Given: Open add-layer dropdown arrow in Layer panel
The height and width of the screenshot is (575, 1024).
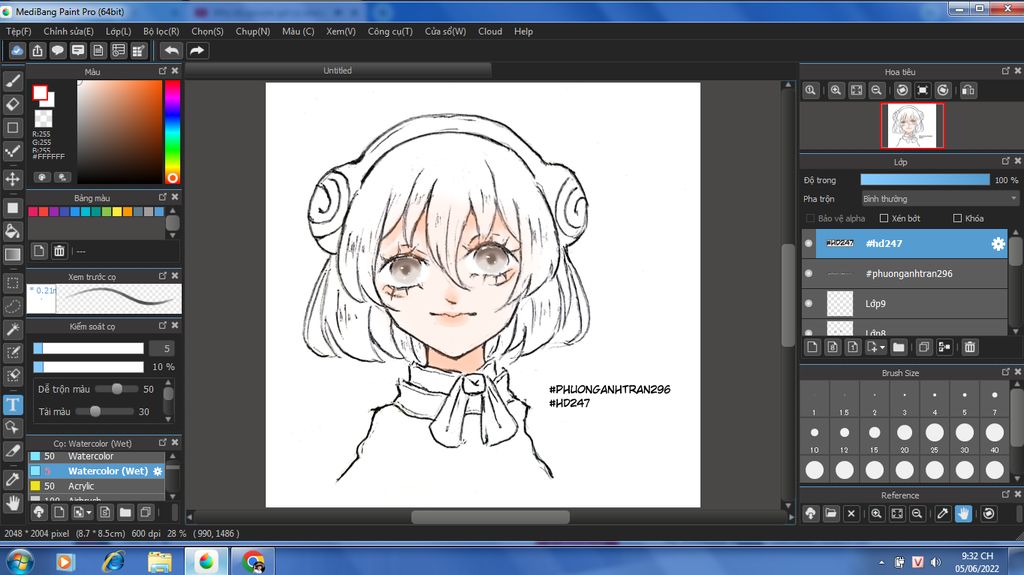Looking at the screenshot, I should [x=882, y=348].
